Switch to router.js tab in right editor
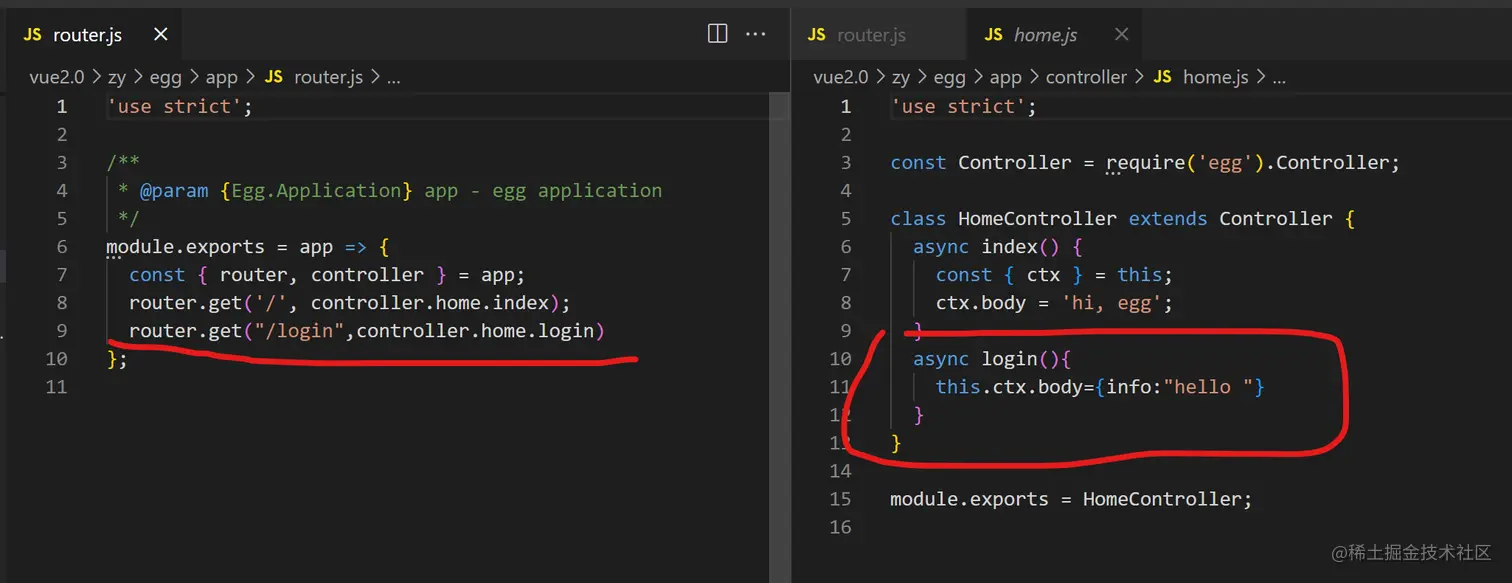This screenshot has width=1512, height=583. pyautogui.click(x=880, y=35)
